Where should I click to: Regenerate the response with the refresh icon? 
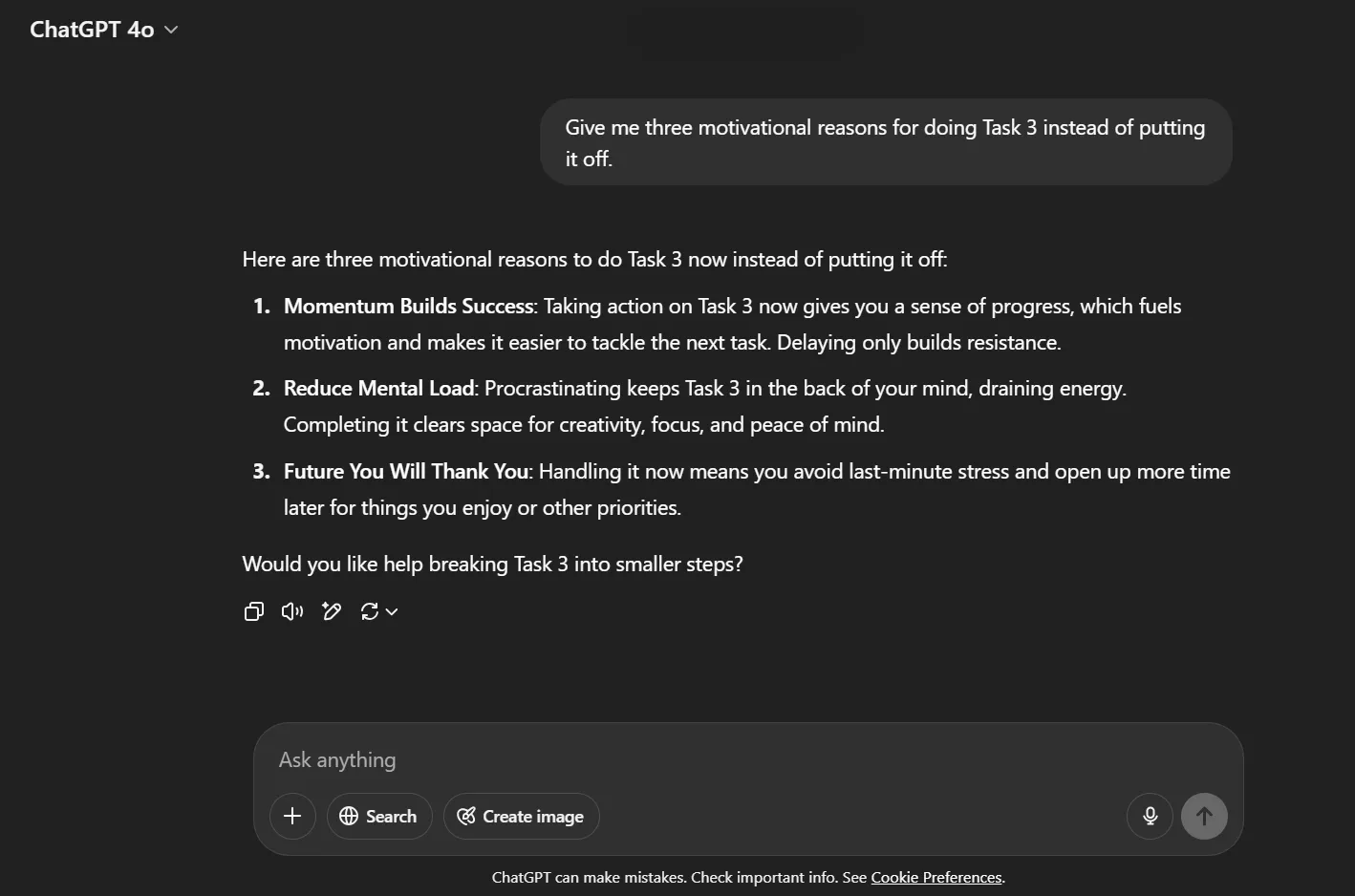(370, 611)
